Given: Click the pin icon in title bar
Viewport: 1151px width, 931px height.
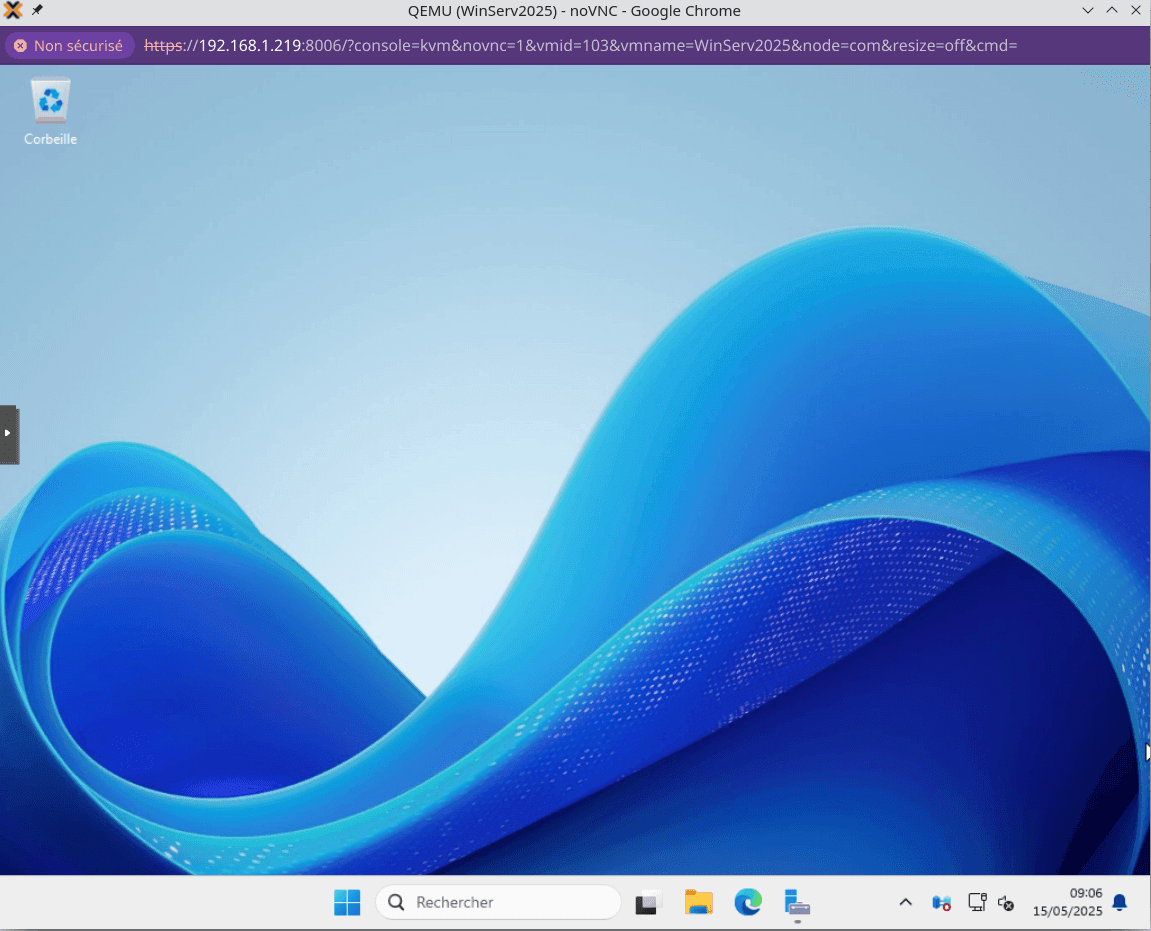Looking at the screenshot, I should click(x=37, y=10).
